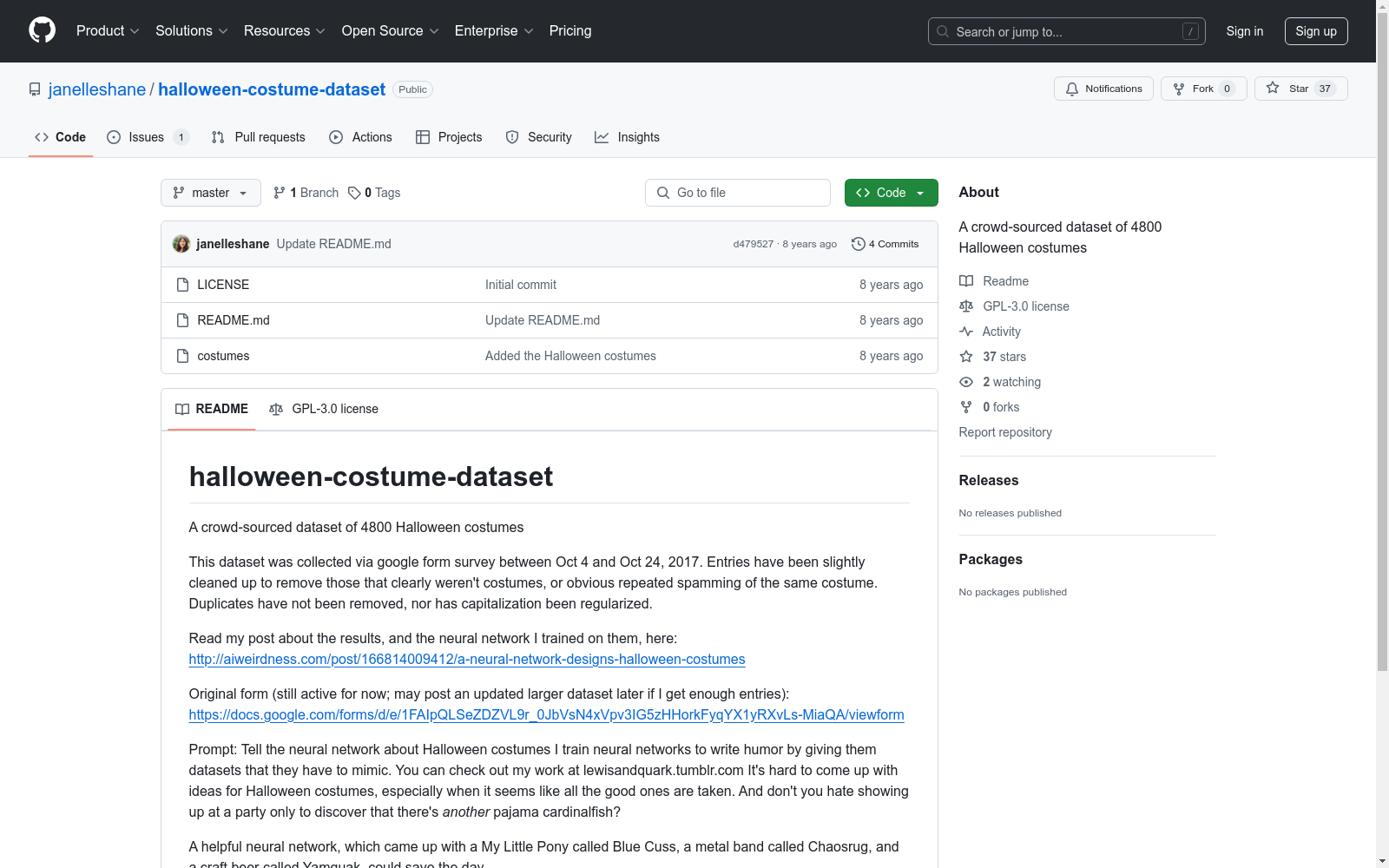Click Sign in
The image size is (1389, 868).
[1245, 31]
